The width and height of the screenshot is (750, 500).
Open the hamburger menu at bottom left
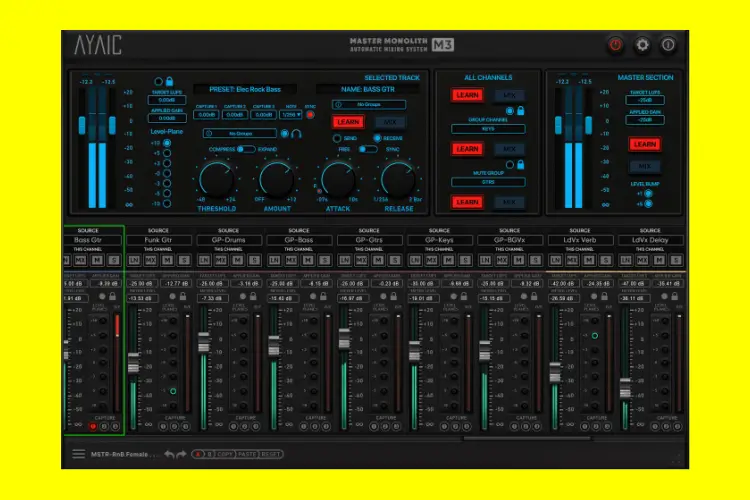point(78,454)
